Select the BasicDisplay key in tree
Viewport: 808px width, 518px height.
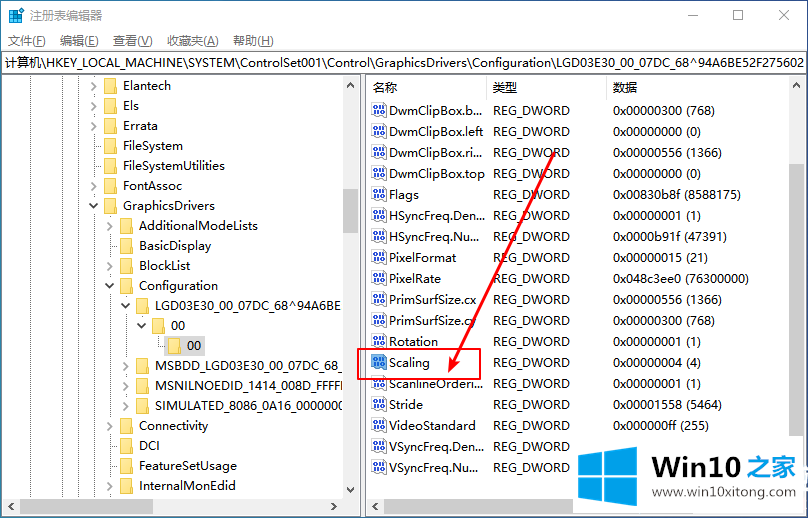[x=175, y=245]
